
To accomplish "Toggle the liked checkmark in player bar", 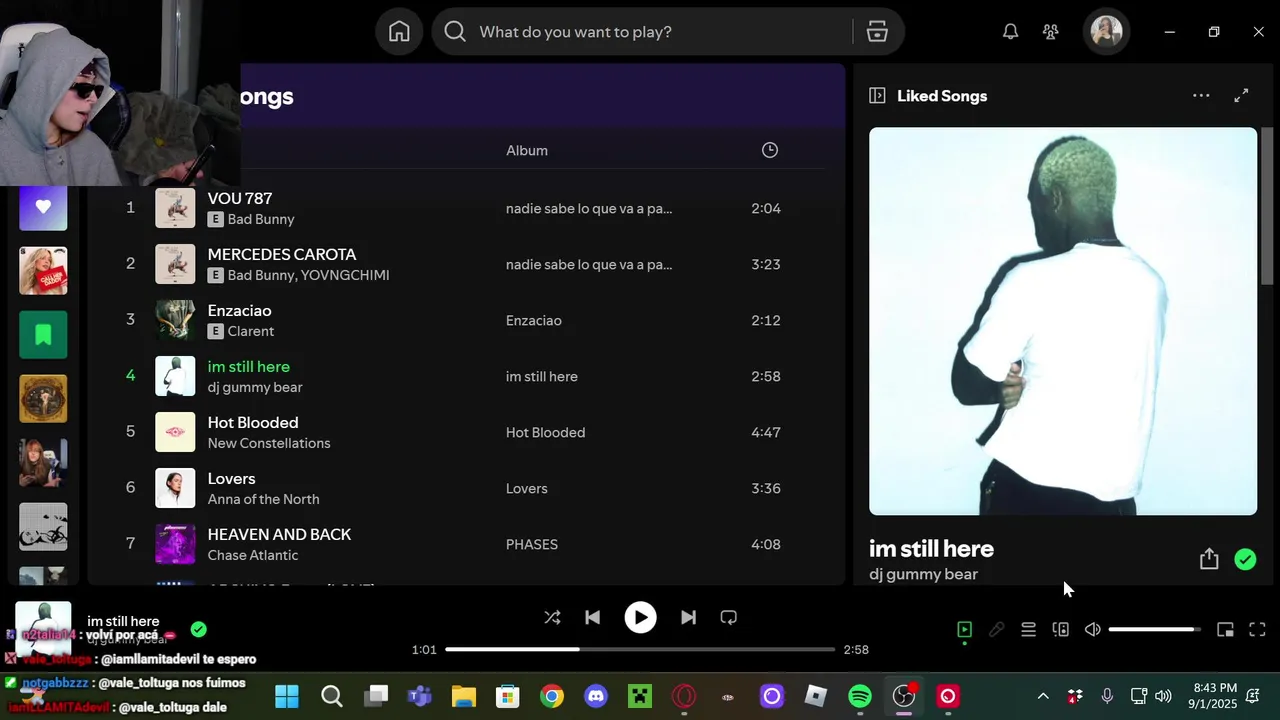I will click(x=198, y=629).
